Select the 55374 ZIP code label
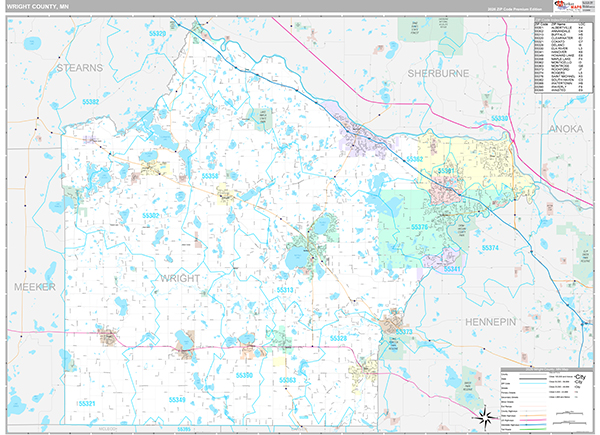The width and height of the screenshot is (600, 435). tap(489, 246)
